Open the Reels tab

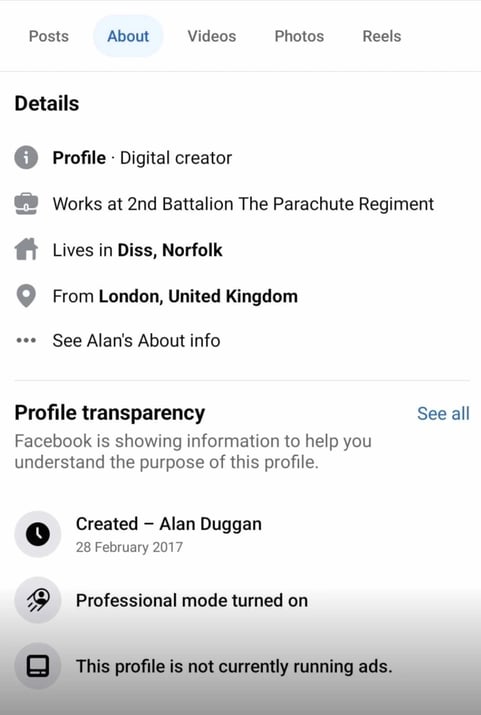point(382,36)
